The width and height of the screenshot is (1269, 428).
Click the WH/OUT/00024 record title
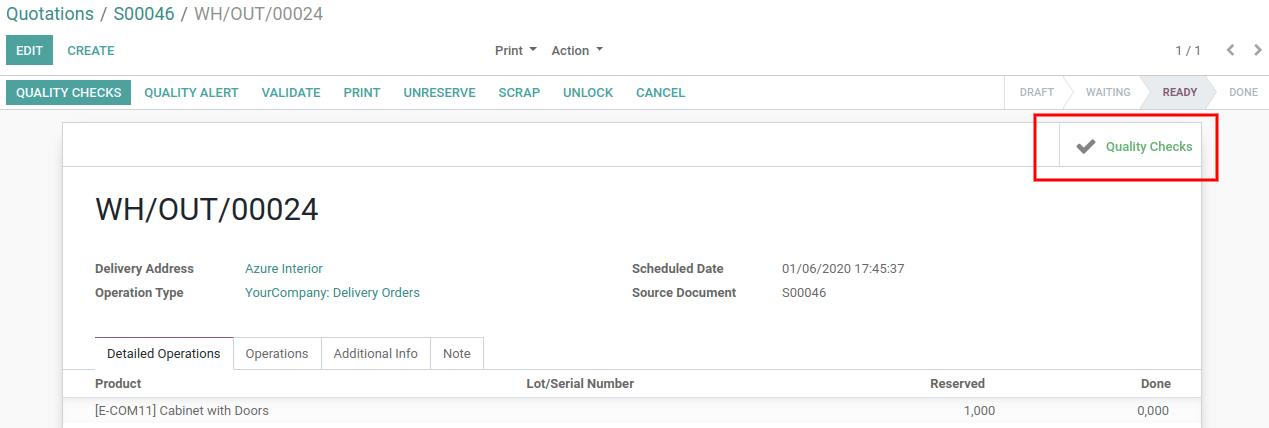(206, 209)
